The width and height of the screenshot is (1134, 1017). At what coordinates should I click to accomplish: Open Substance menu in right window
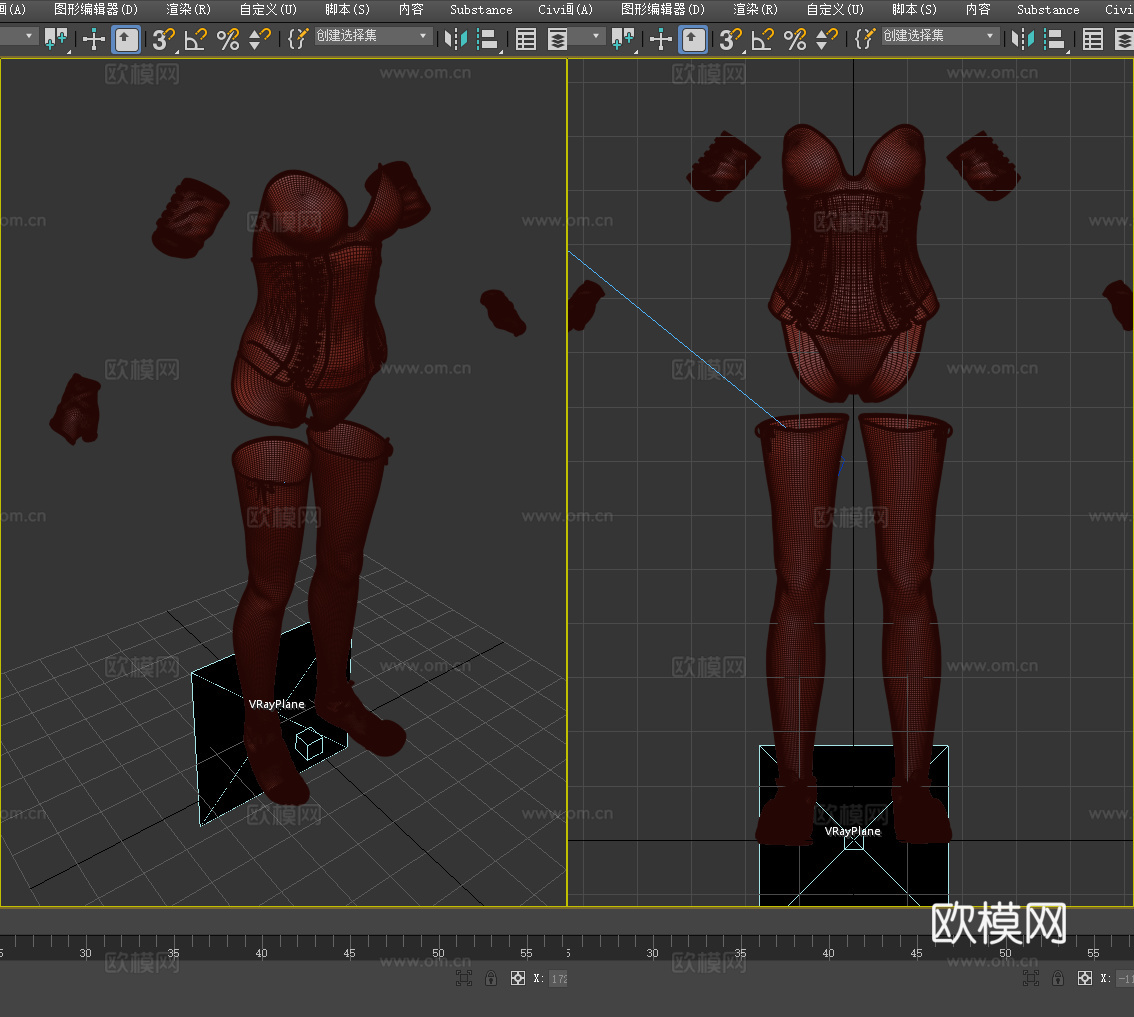point(1048,9)
